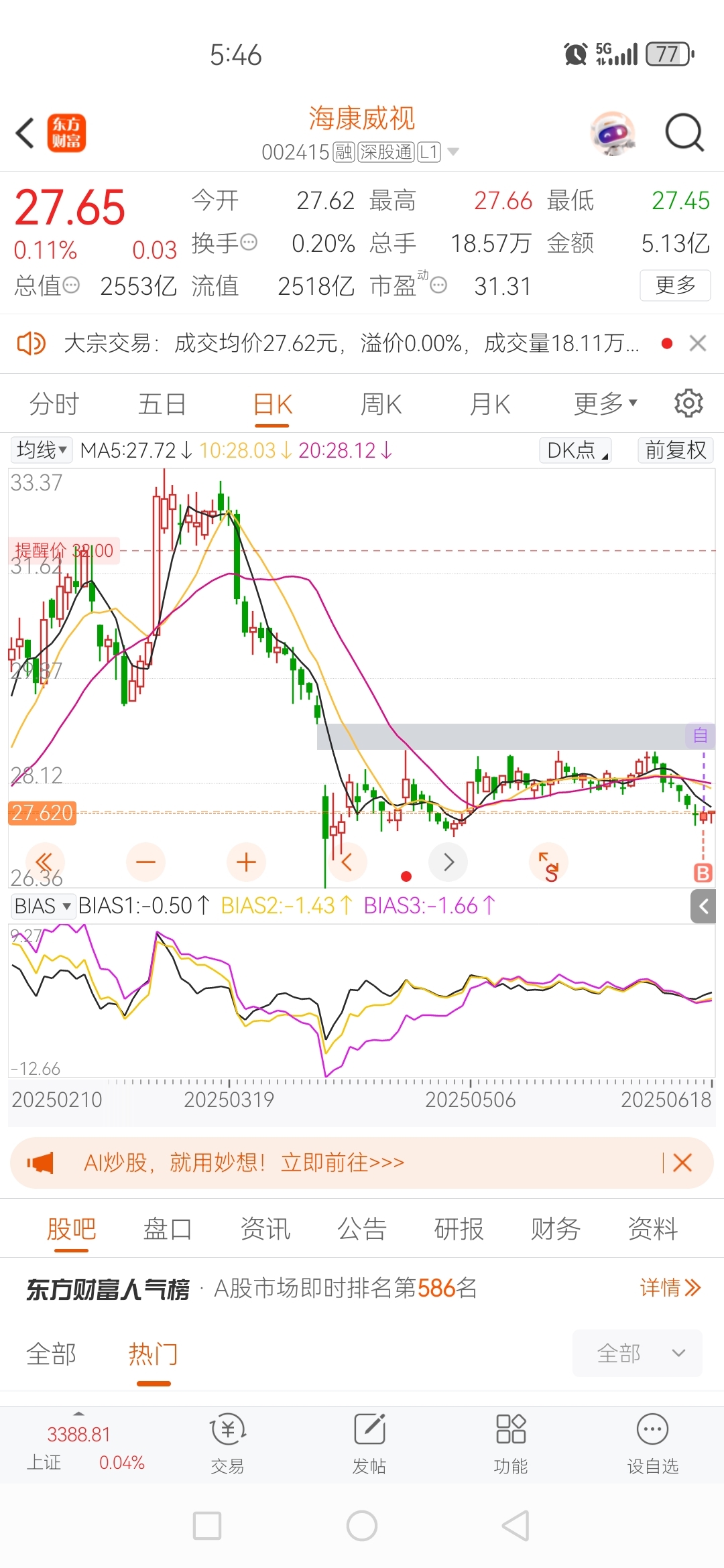Open the 东方财富 logo icon
The width and height of the screenshot is (724, 1568).
[66, 133]
